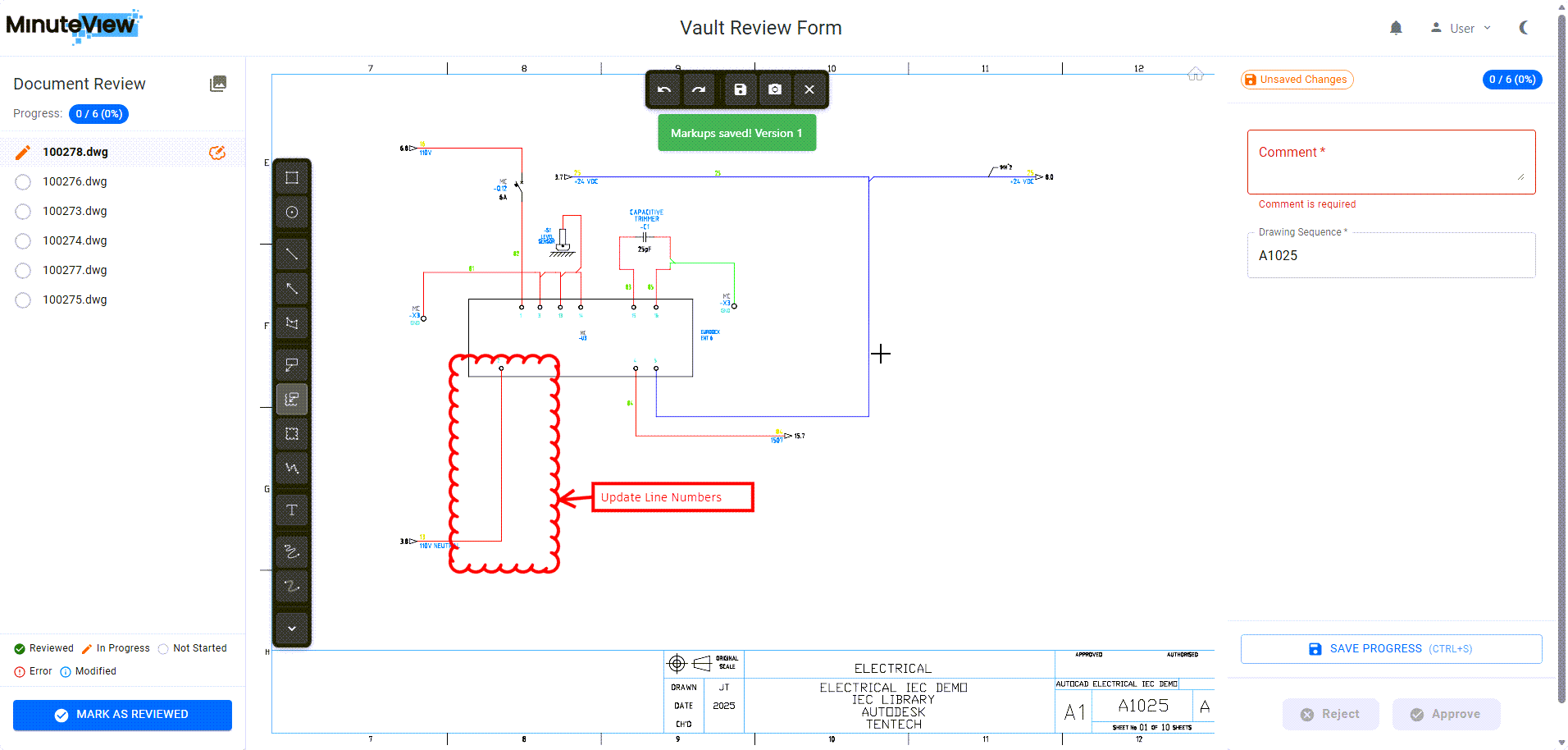This screenshot has width=1568, height=750.
Task: Select the rectangle markup tool
Action: tap(291, 178)
